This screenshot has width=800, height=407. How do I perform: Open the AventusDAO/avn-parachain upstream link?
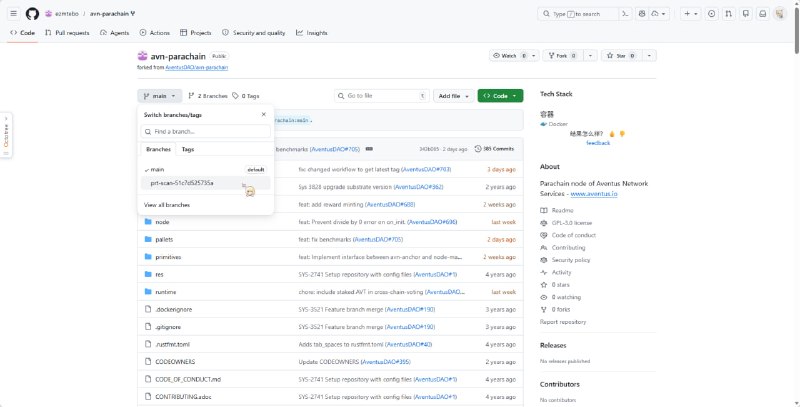click(x=196, y=67)
